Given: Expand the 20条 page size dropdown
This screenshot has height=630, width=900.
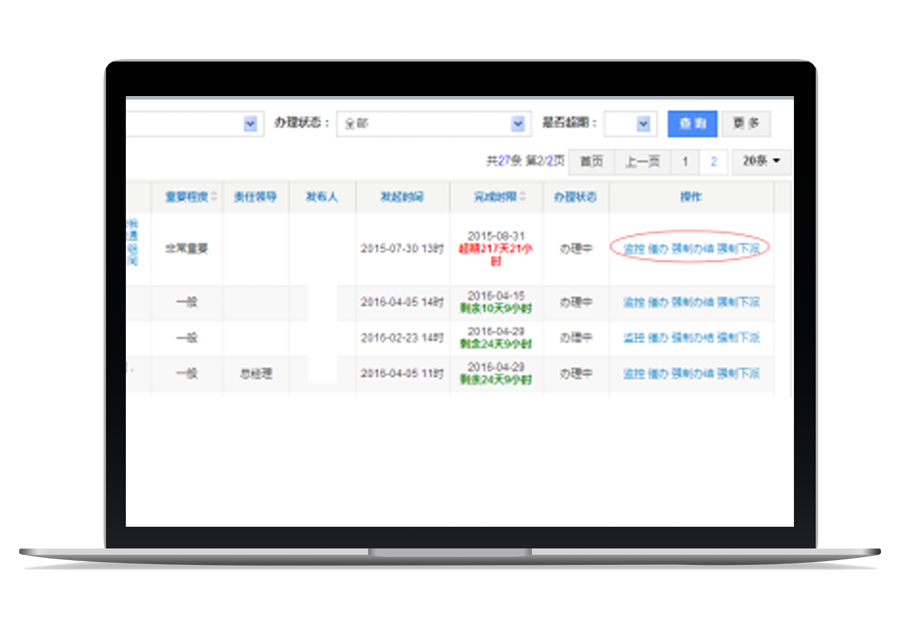Looking at the screenshot, I should pos(761,161).
